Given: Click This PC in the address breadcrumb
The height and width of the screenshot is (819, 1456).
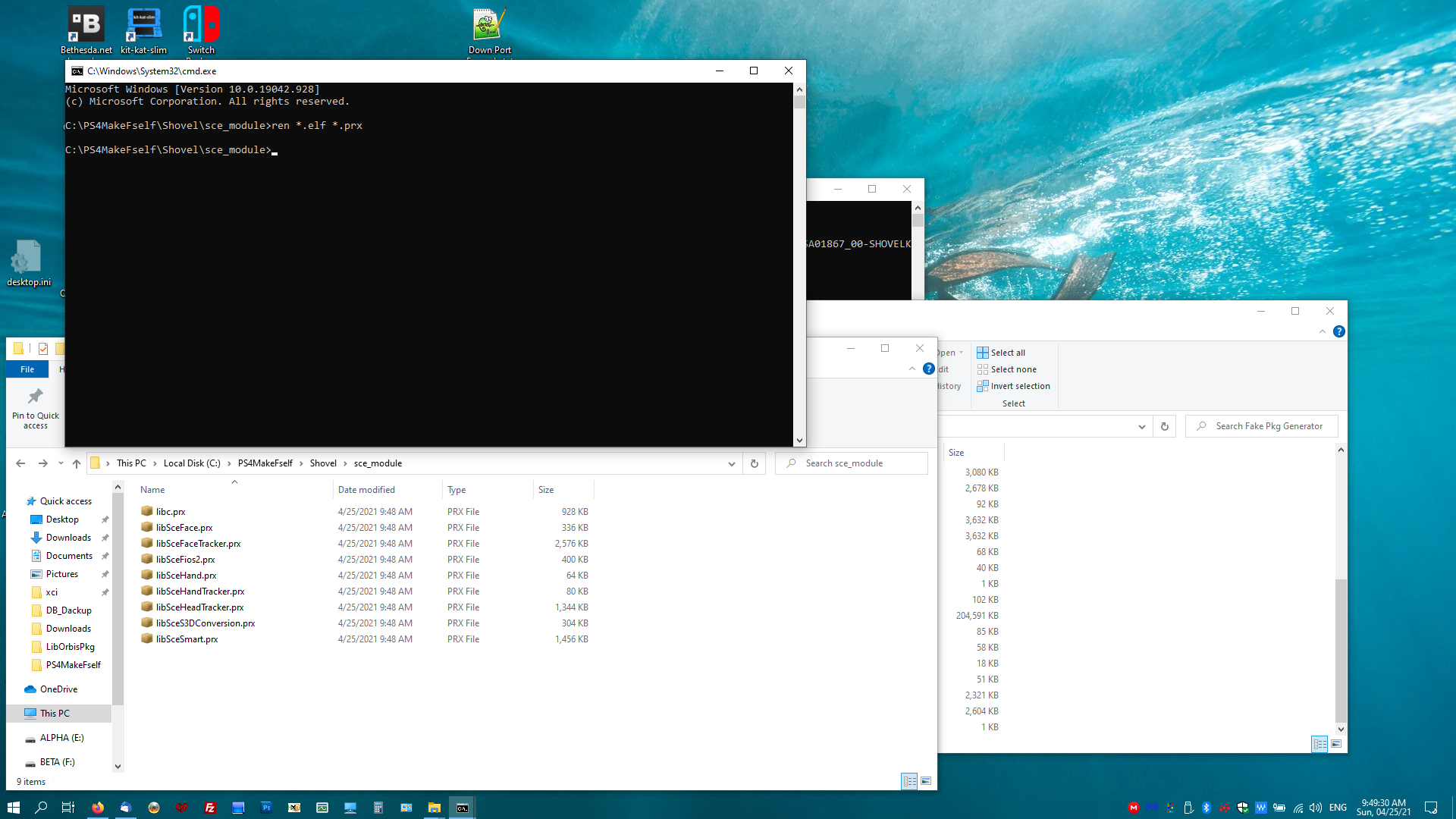Looking at the screenshot, I should coord(131,463).
